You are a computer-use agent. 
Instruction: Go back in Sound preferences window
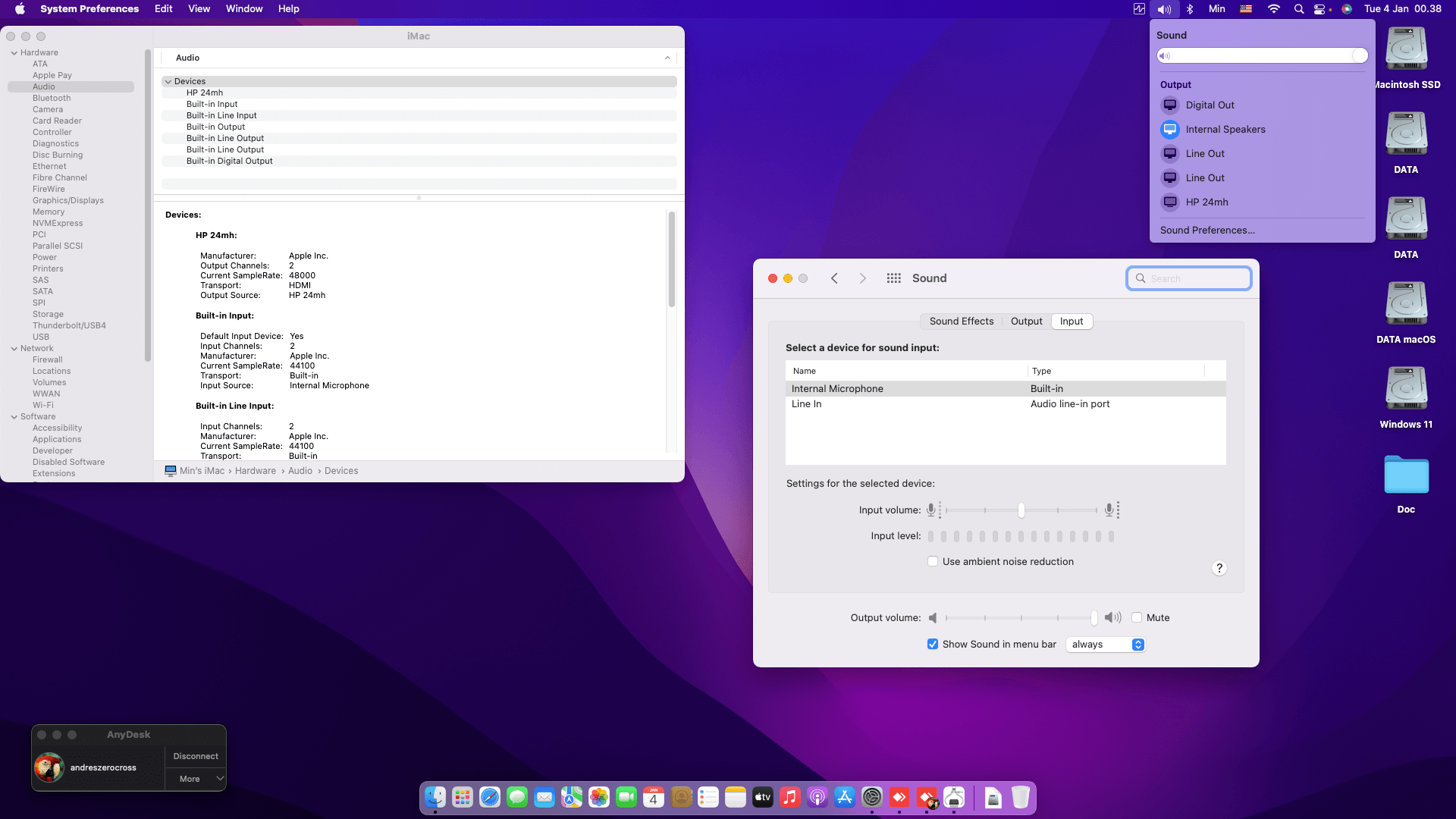[x=834, y=278]
